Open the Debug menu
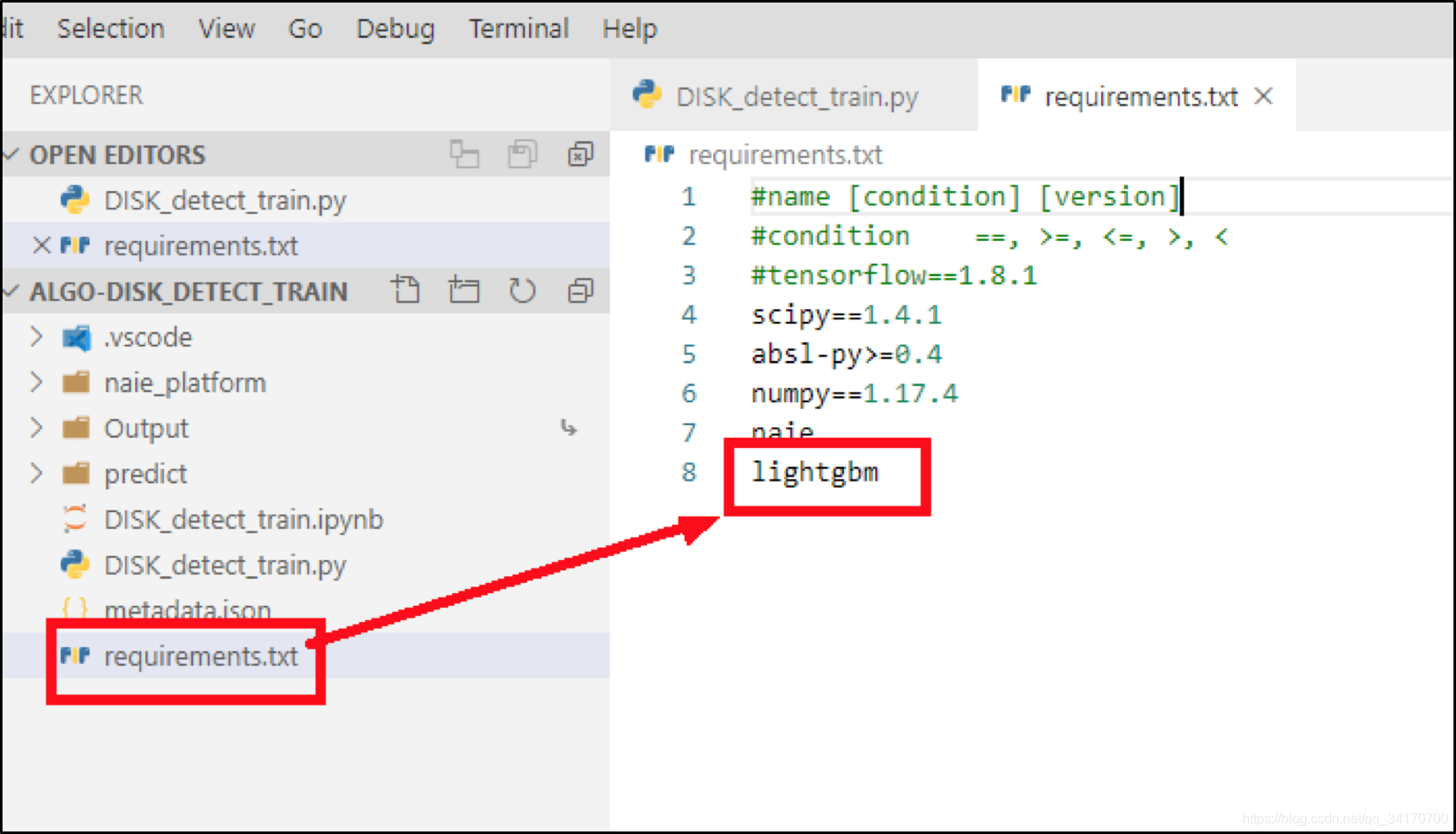 (395, 29)
